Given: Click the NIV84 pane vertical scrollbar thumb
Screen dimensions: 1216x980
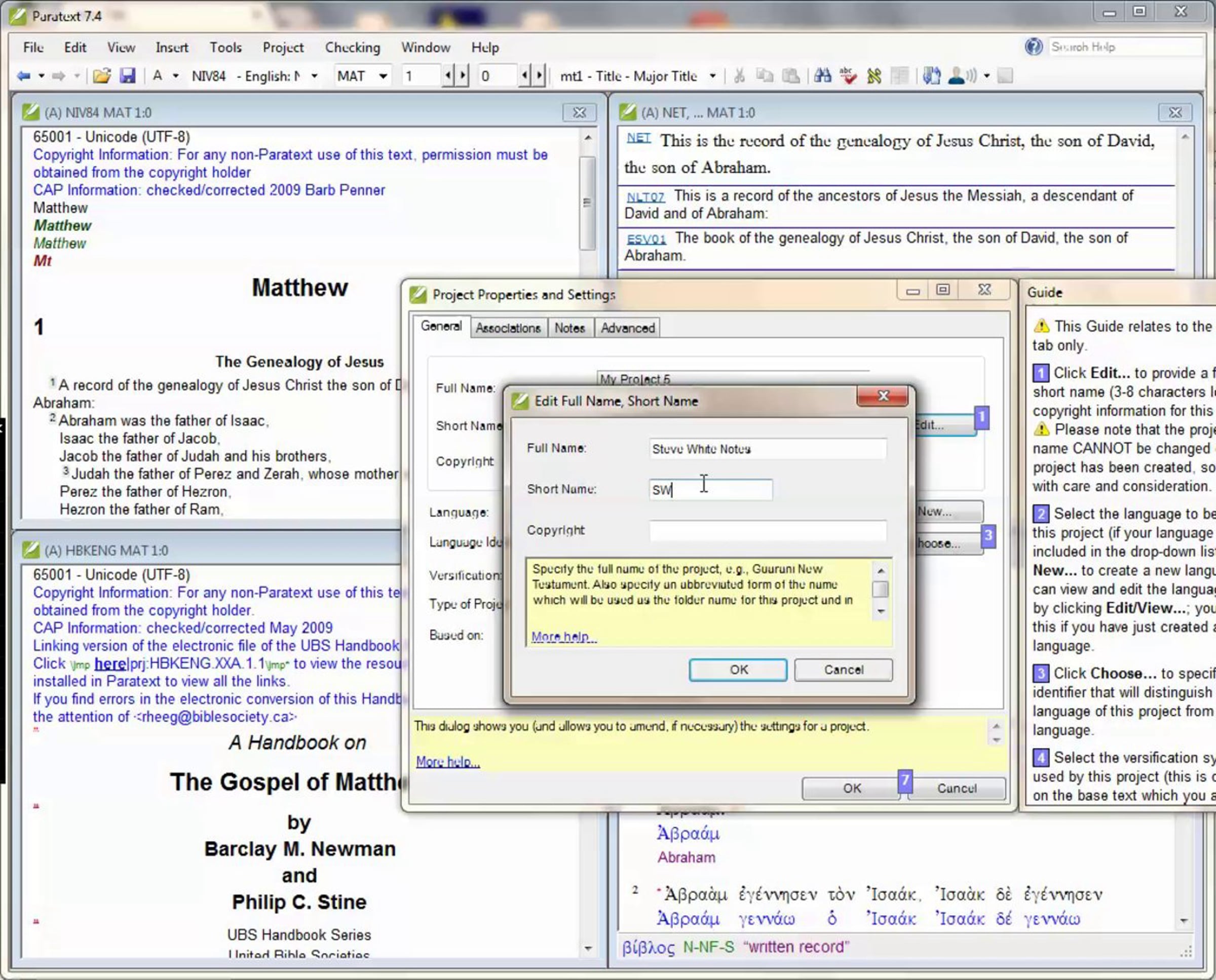Looking at the screenshot, I should [587, 203].
